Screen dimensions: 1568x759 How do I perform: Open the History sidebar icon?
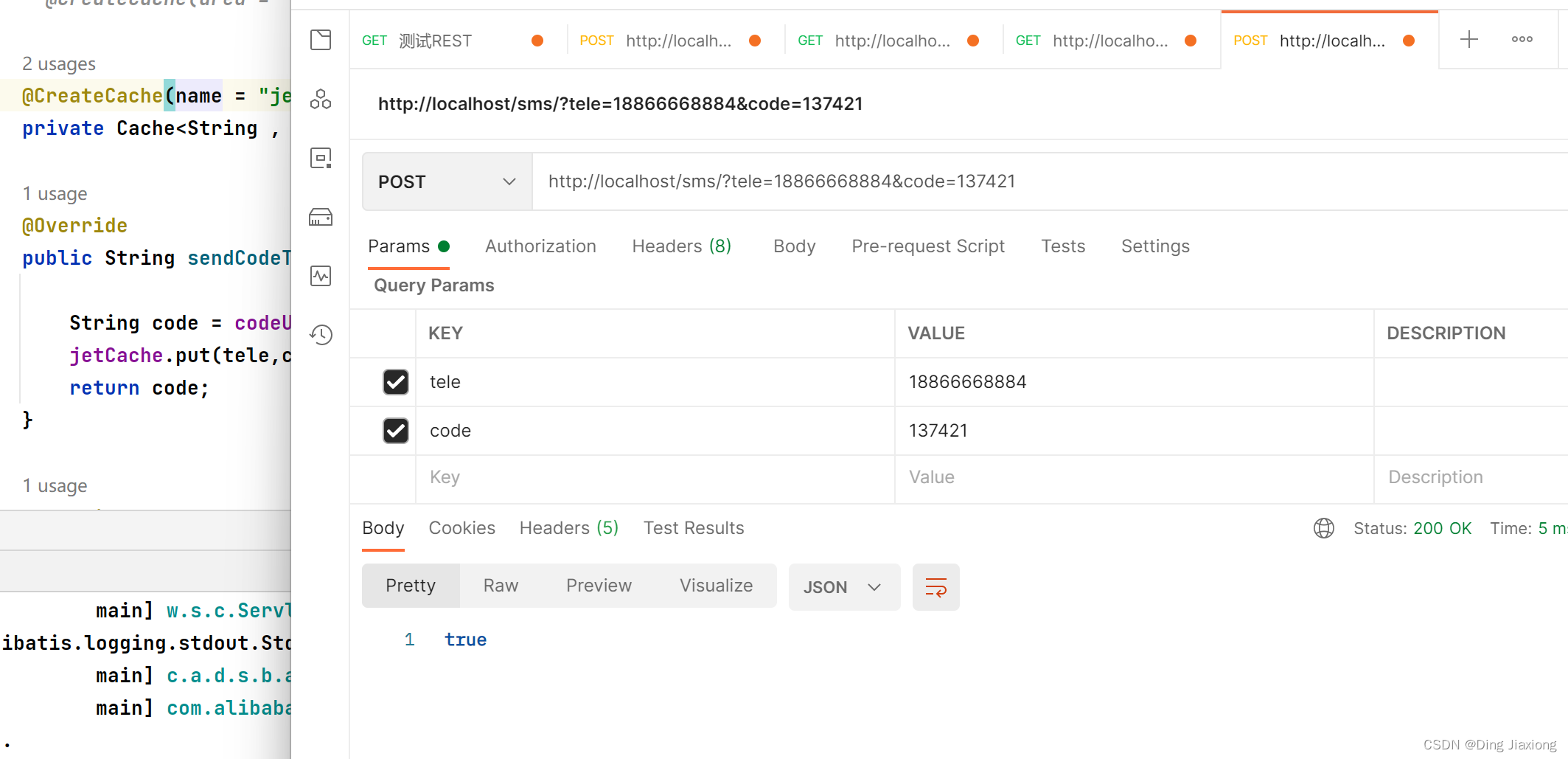click(x=321, y=335)
